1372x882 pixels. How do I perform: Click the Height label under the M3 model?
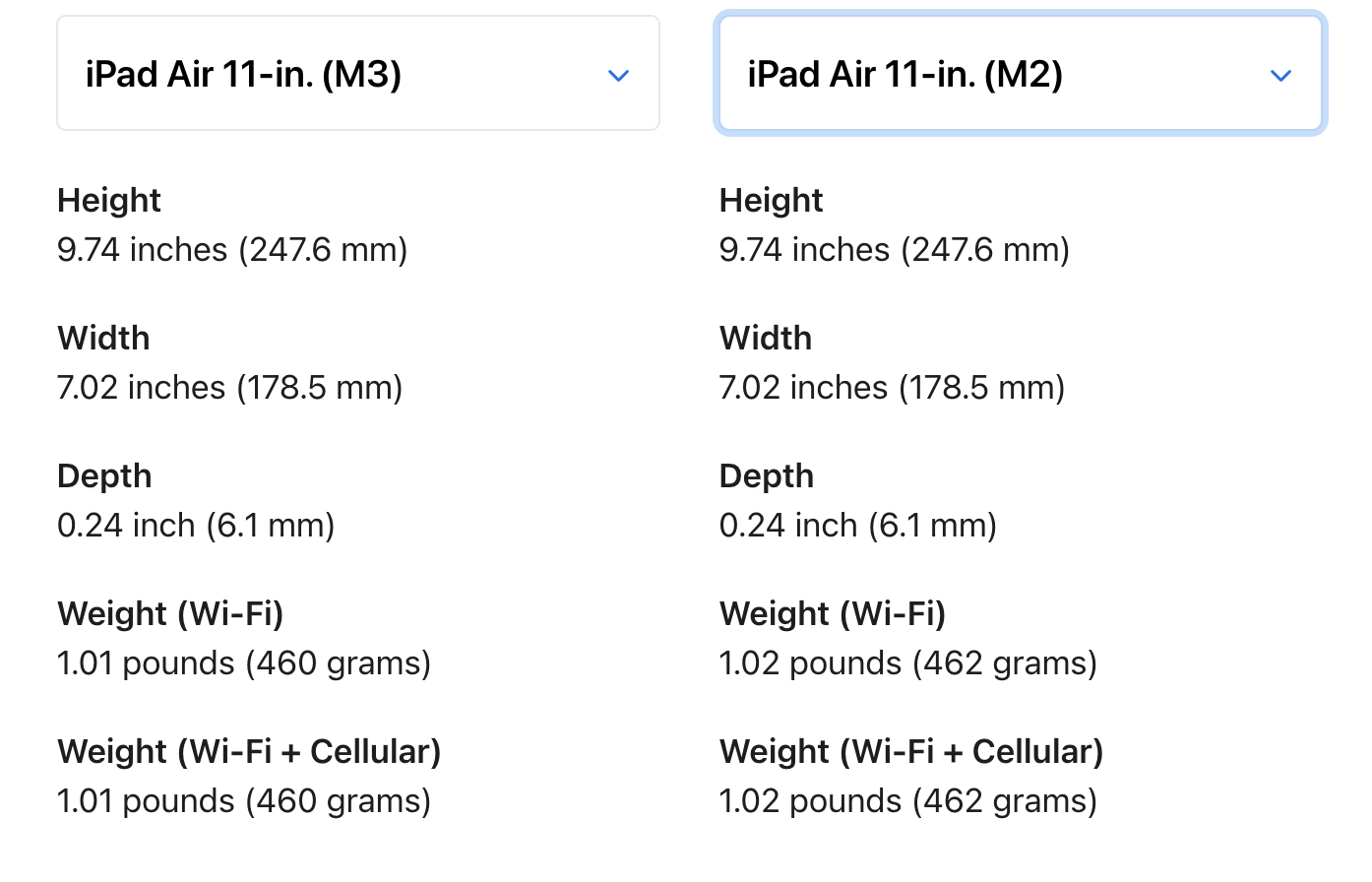click(x=109, y=201)
